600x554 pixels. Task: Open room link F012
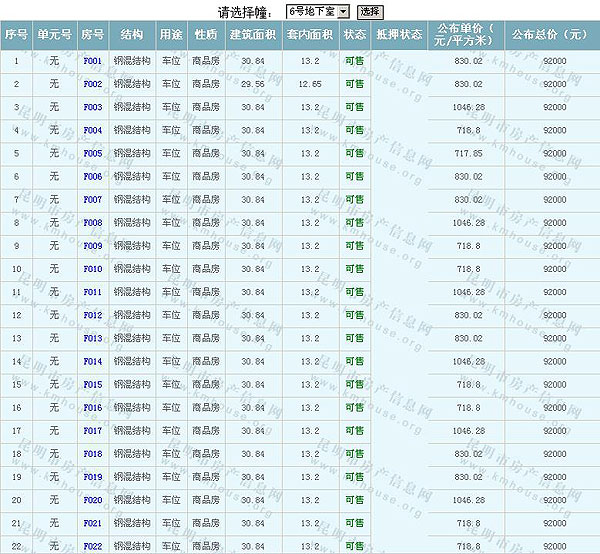(92, 315)
